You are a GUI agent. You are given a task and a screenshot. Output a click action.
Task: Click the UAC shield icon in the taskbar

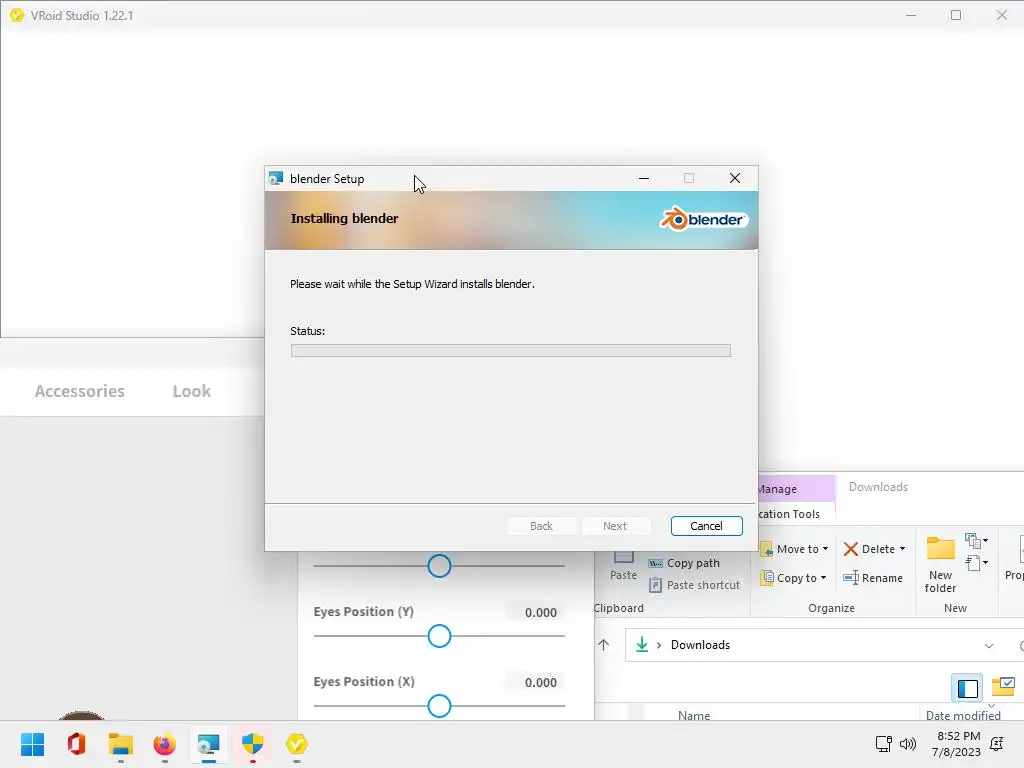[253, 744]
